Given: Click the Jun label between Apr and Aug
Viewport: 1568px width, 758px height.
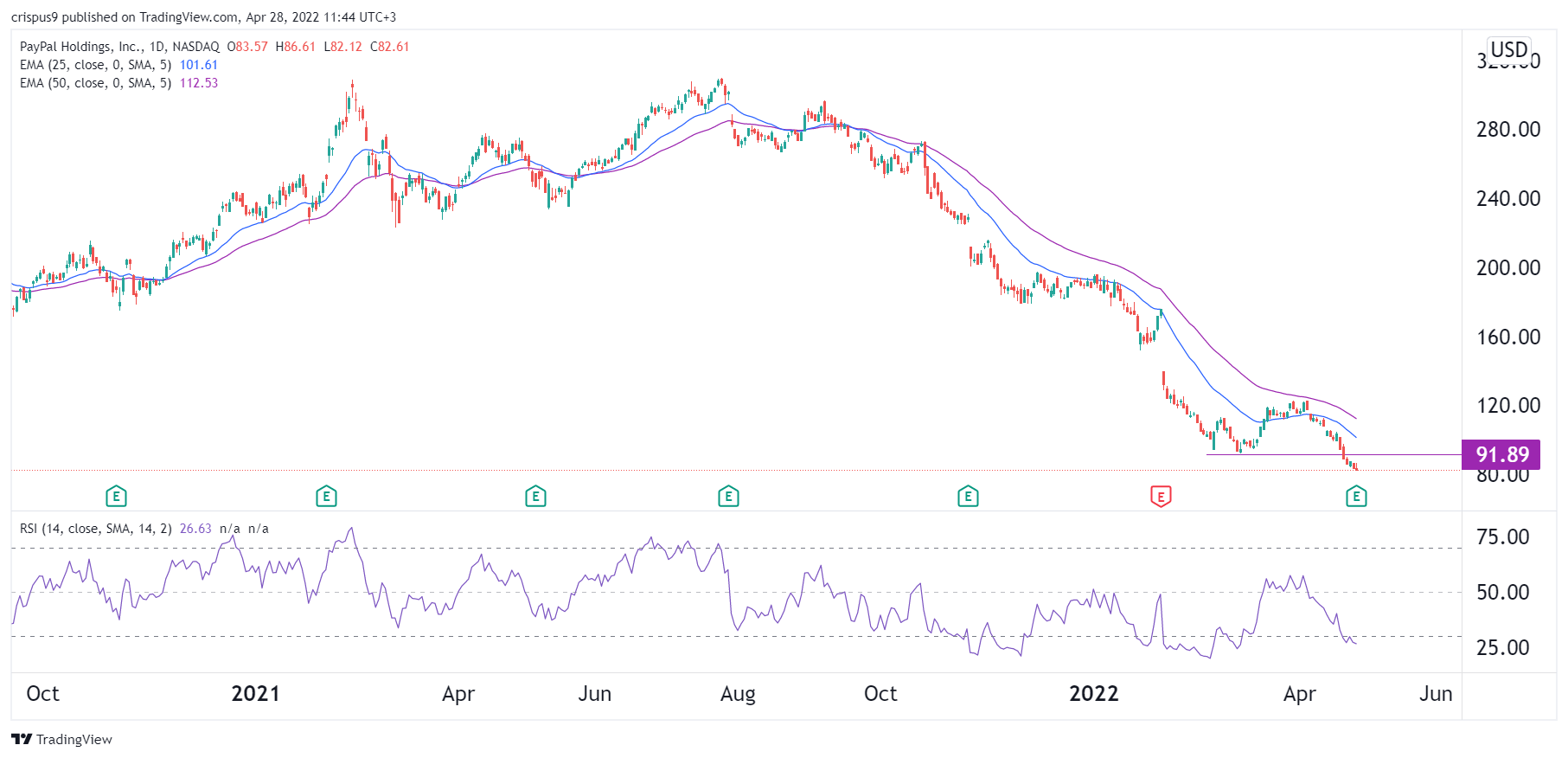Looking at the screenshot, I should (595, 694).
